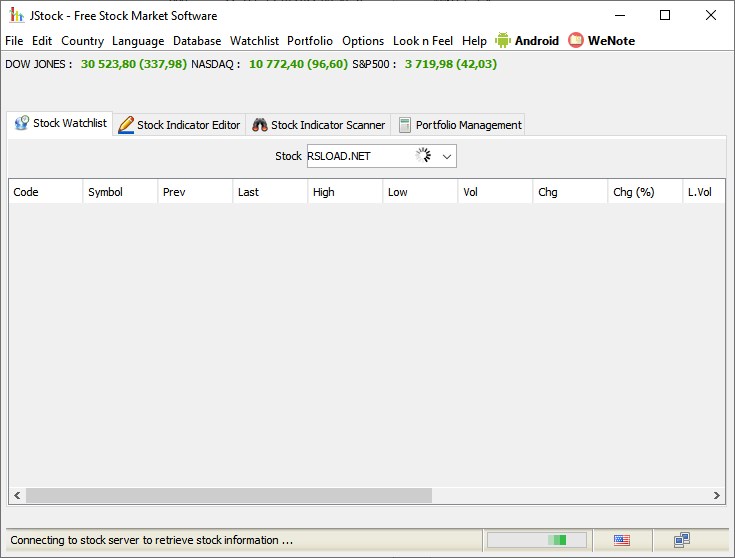Minimize the JStock window
735x558 pixels.
(x=620, y=15)
